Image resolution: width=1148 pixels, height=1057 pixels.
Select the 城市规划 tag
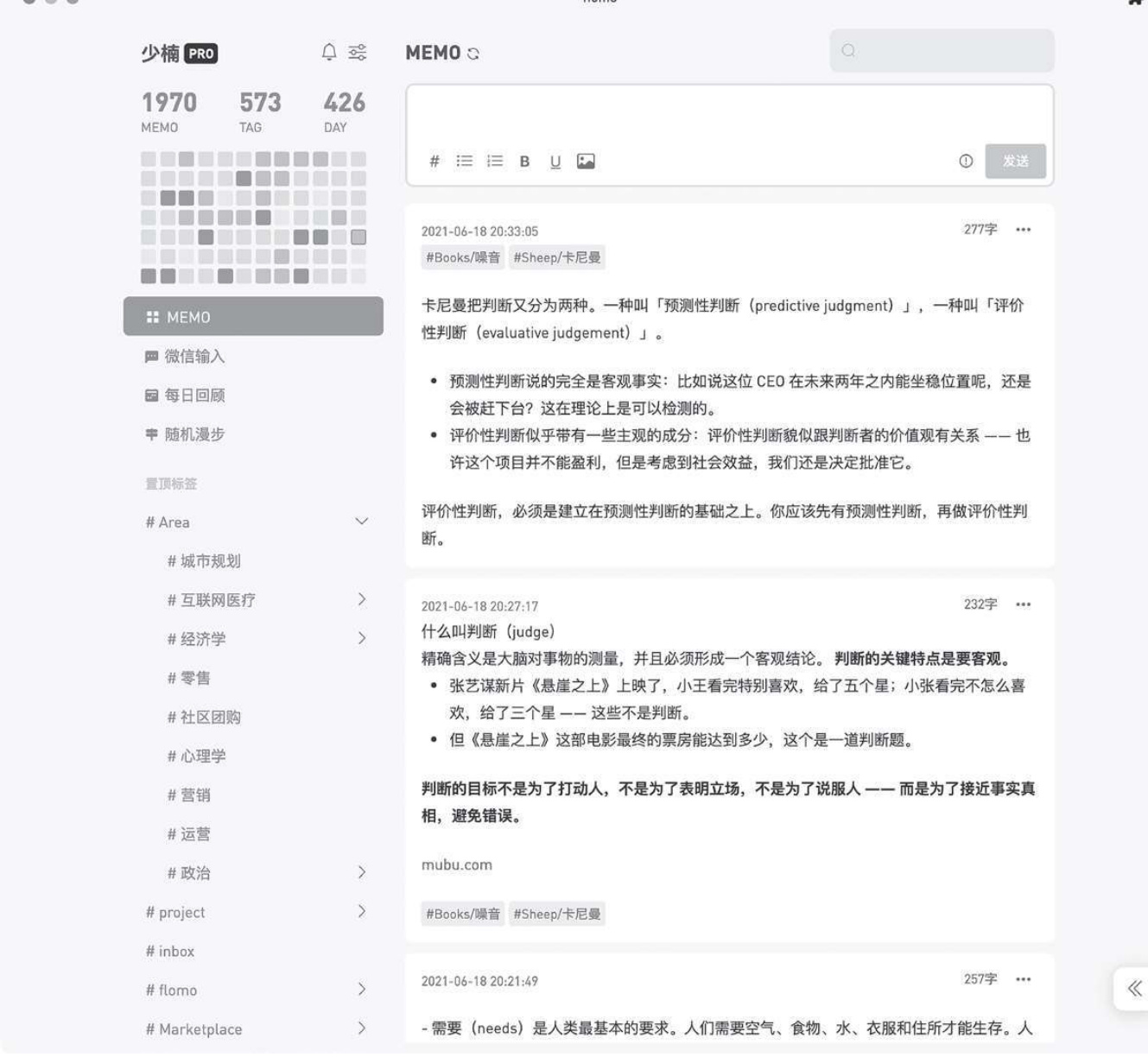coord(204,561)
